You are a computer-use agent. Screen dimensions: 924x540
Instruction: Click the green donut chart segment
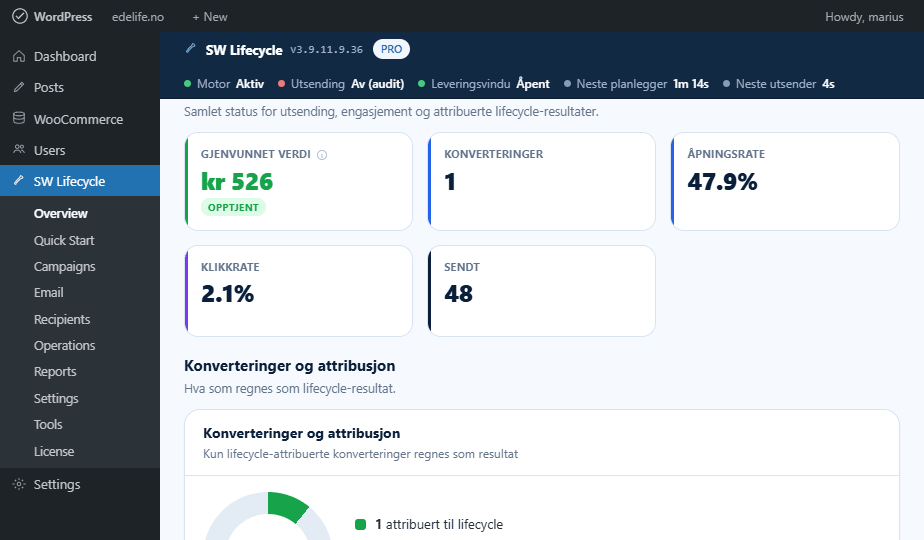pos(286,505)
